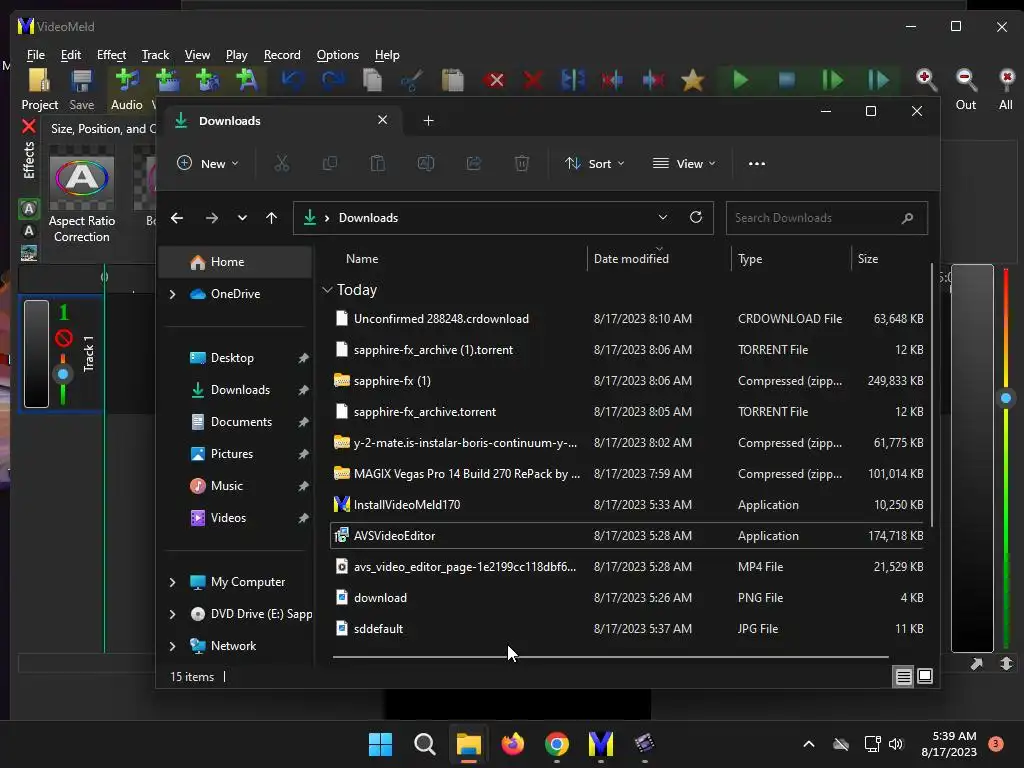This screenshot has width=1024, height=768.
Task: Expand the address bar history dropdown
Action: (x=662, y=217)
